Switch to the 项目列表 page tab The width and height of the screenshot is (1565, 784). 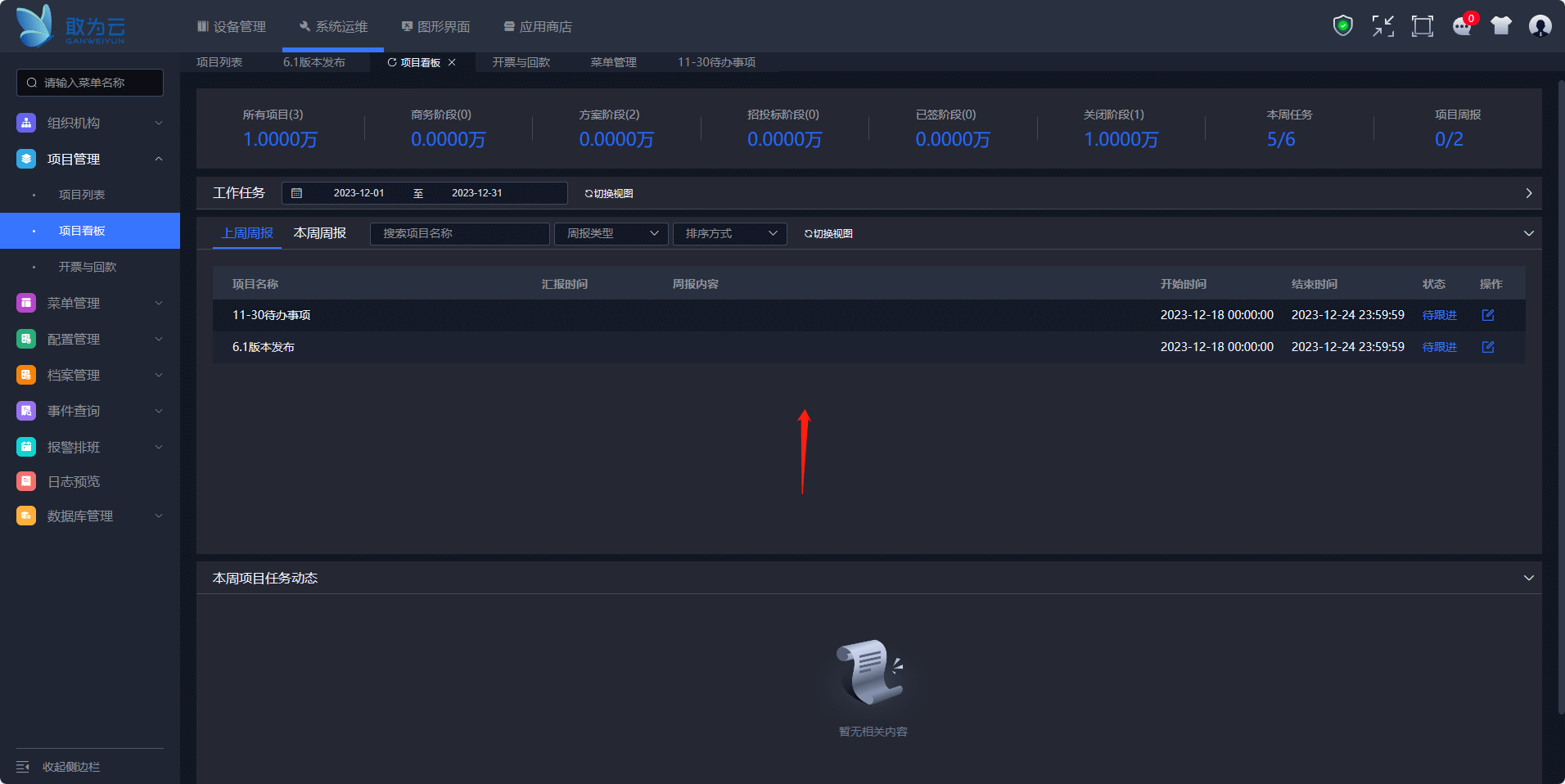(219, 62)
